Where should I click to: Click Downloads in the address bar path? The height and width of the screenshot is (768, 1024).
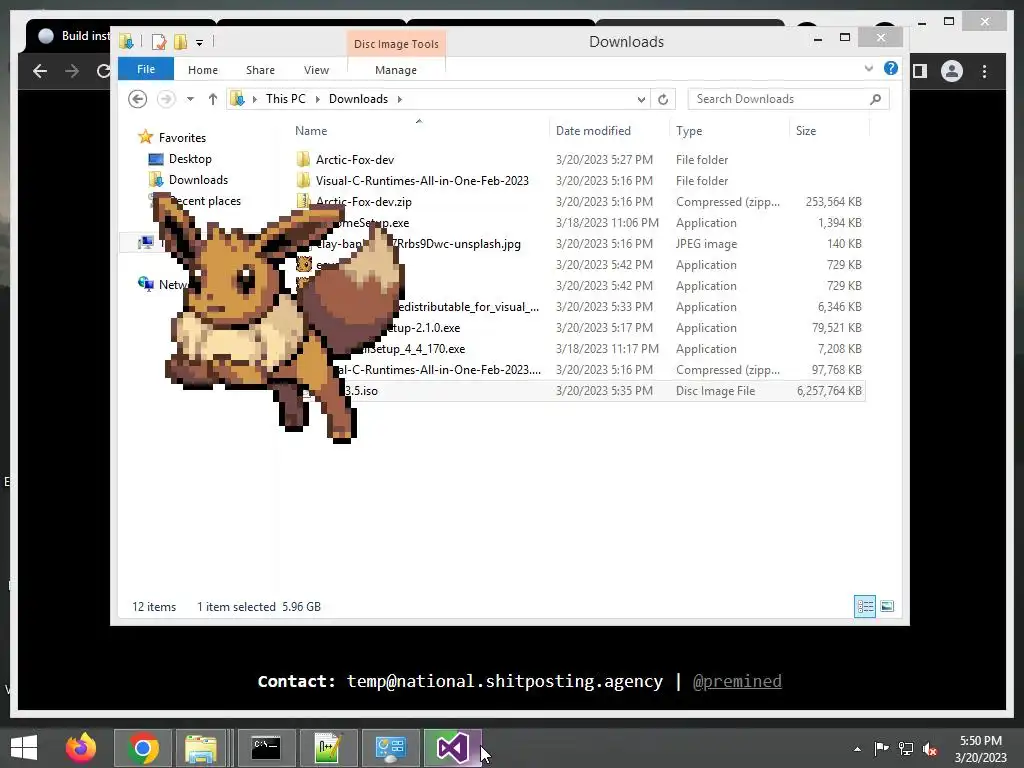358,99
